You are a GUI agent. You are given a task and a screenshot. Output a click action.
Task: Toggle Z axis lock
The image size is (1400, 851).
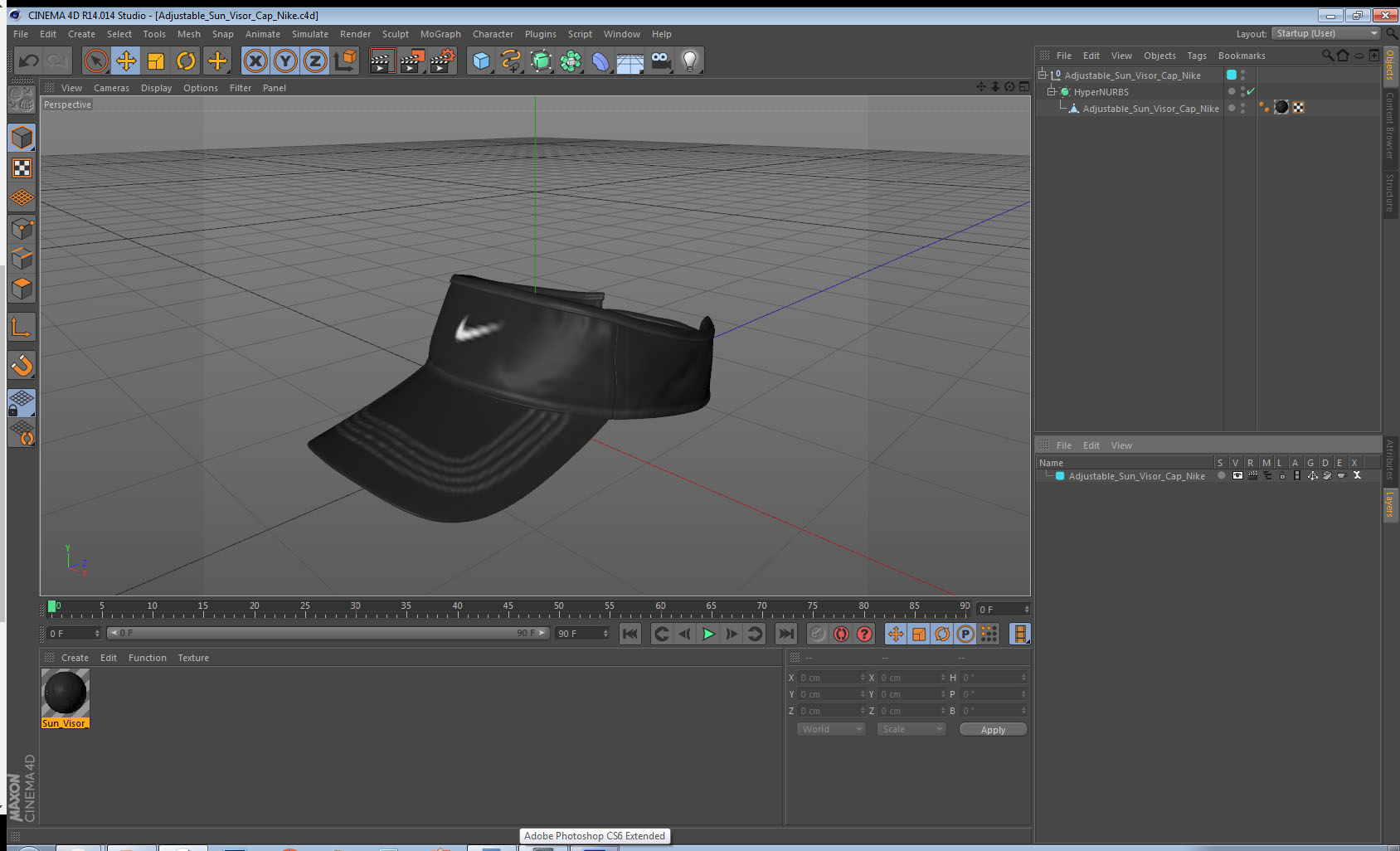coord(315,61)
